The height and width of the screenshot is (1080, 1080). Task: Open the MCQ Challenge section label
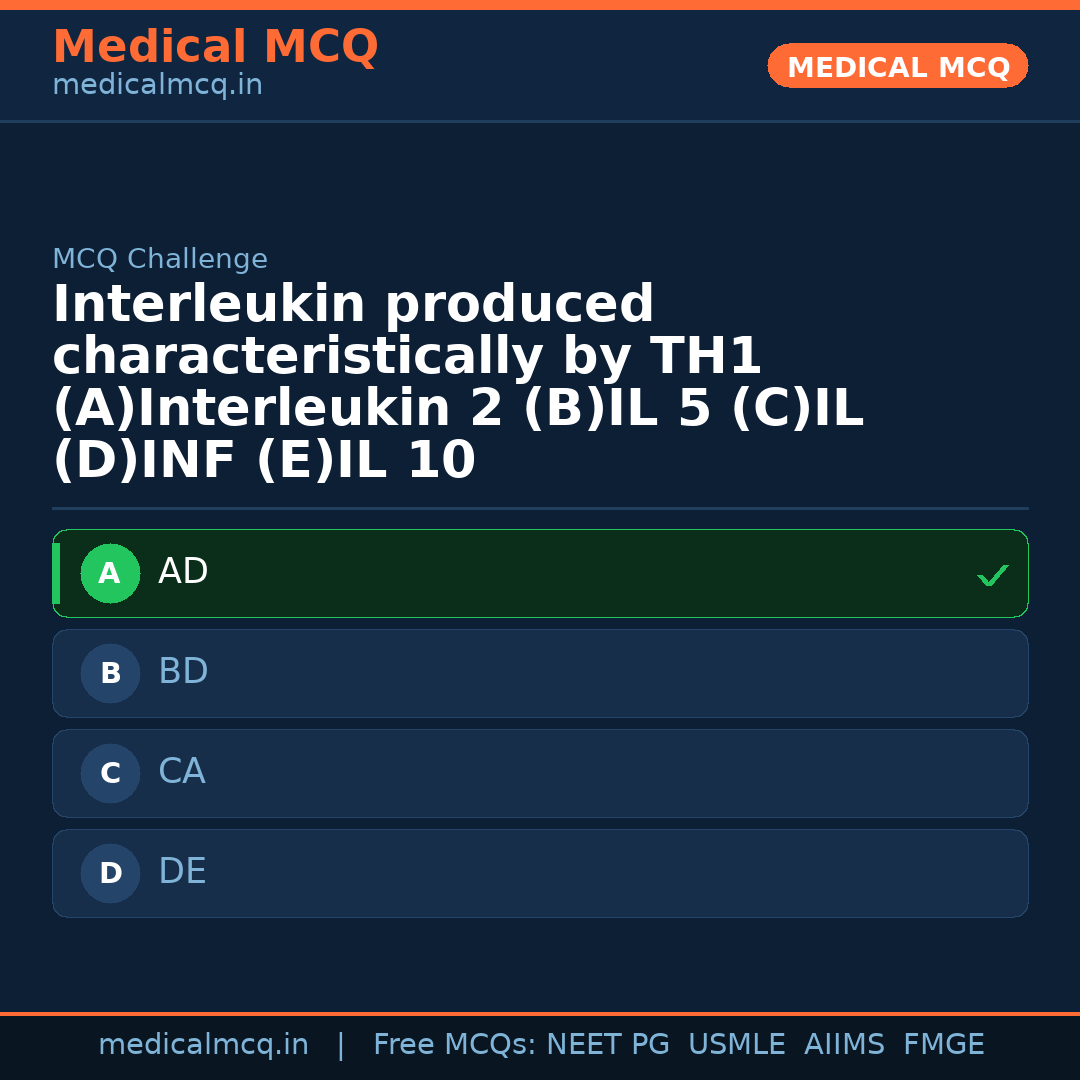(160, 258)
